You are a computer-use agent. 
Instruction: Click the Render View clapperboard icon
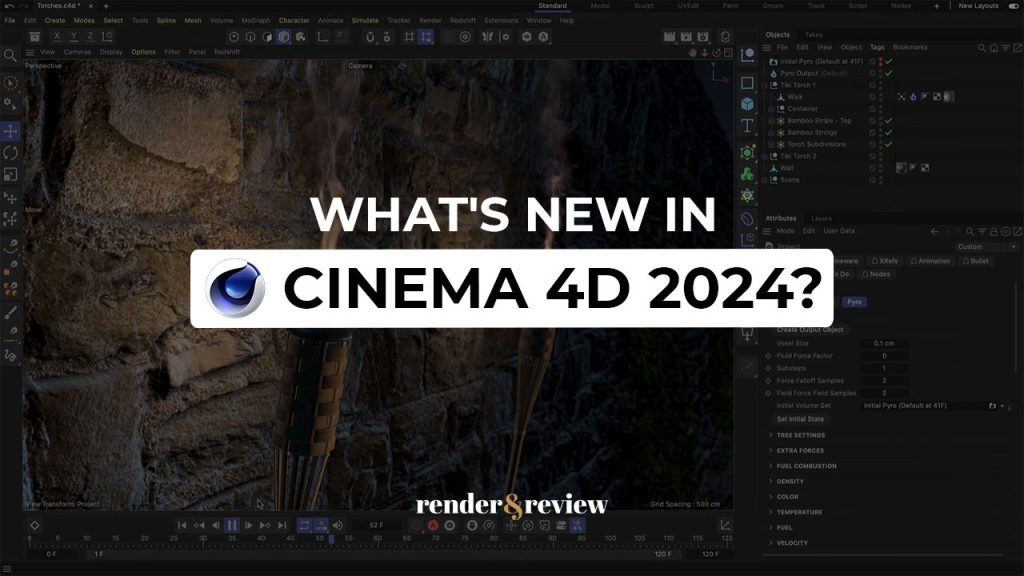(x=669, y=37)
